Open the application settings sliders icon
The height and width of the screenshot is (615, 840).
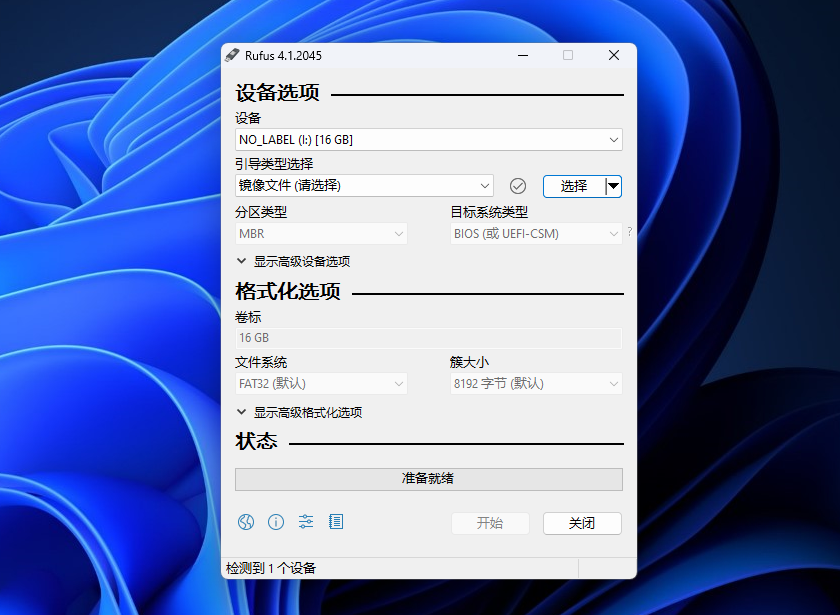coord(306,521)
